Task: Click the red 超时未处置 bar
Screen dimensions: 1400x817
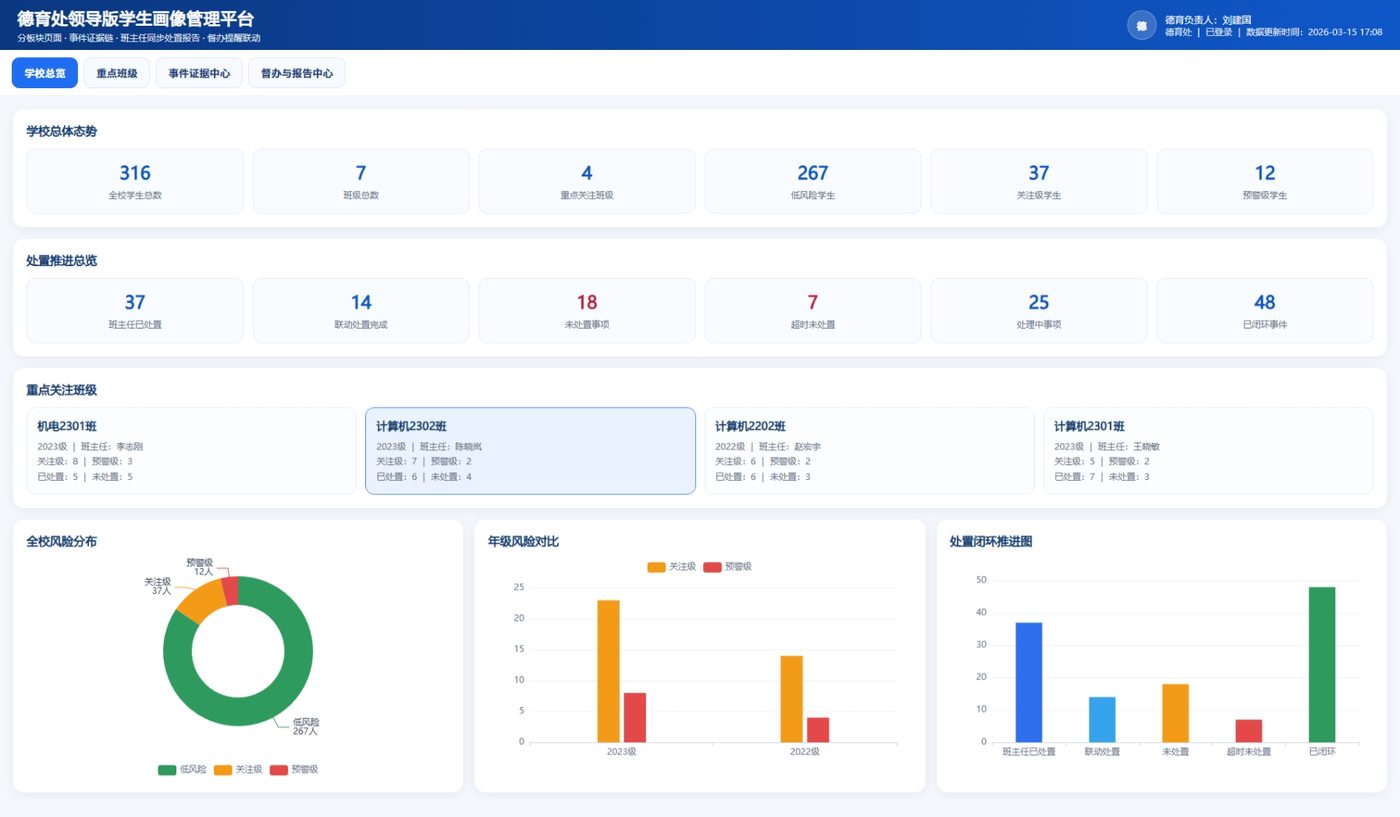Action: (x=1248, y=731)
